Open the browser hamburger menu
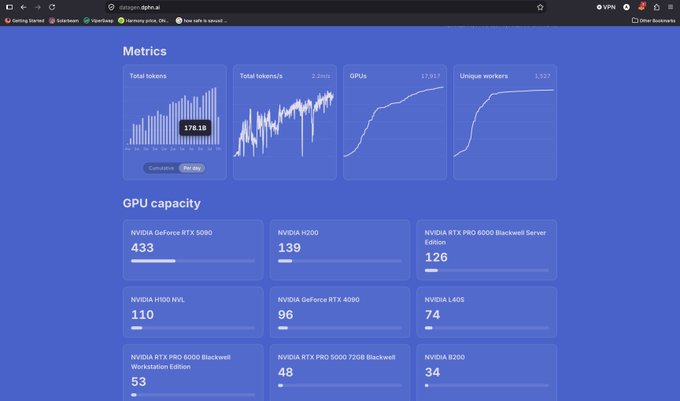680x401 pixels. (x=670, y=7)
